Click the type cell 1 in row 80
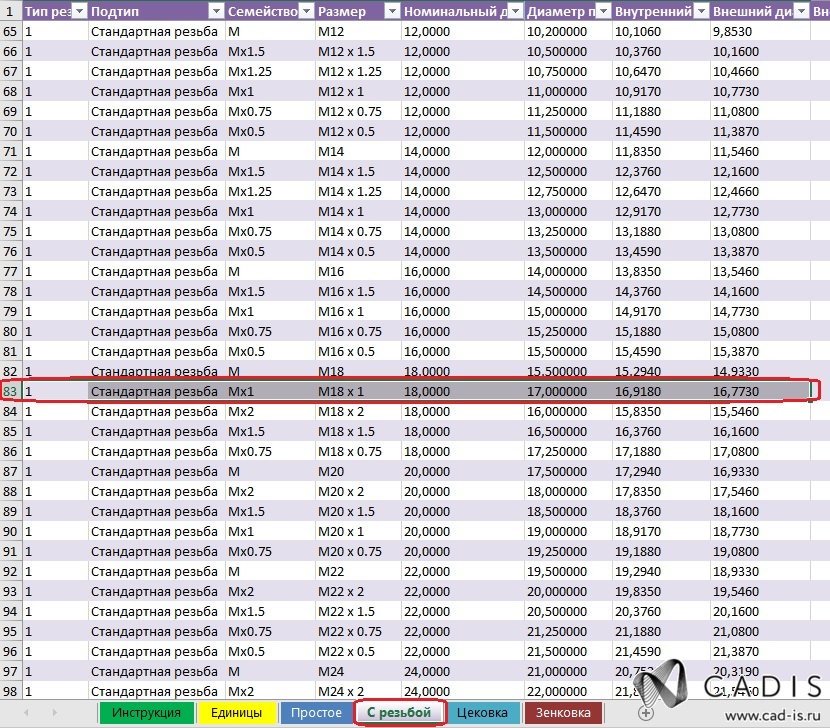 tap(55, 331)
